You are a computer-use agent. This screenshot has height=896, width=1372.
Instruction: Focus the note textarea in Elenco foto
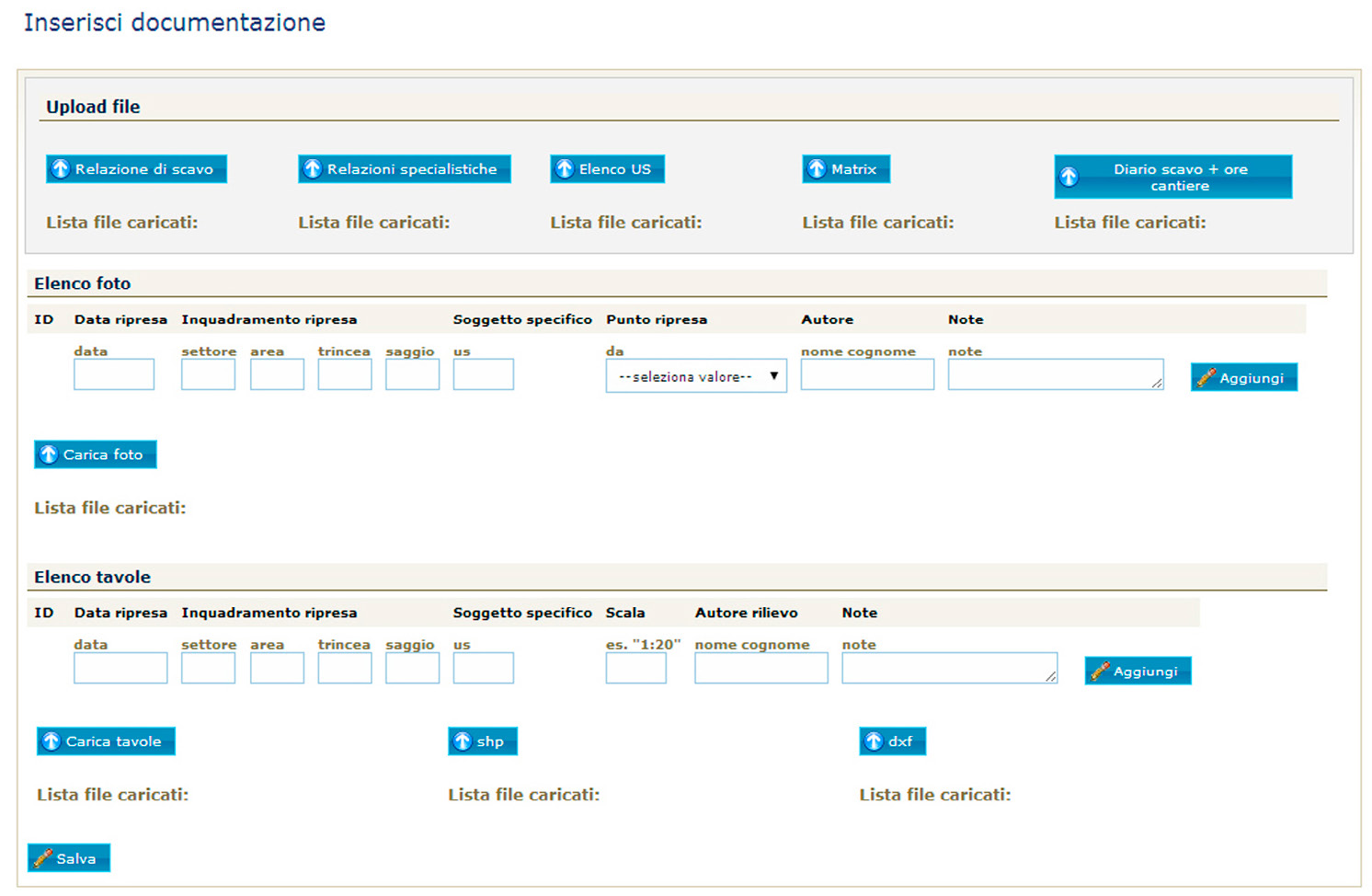click(x=1056, y=374)
